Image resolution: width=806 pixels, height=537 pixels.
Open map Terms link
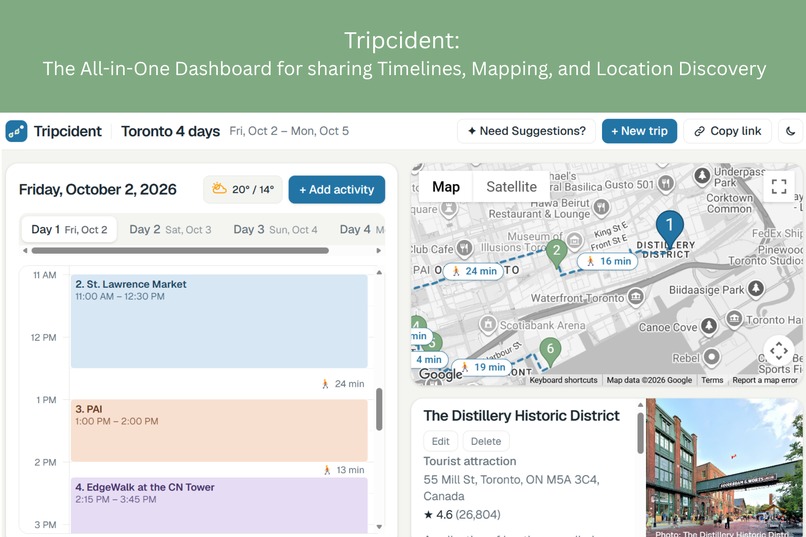point(712,380)
